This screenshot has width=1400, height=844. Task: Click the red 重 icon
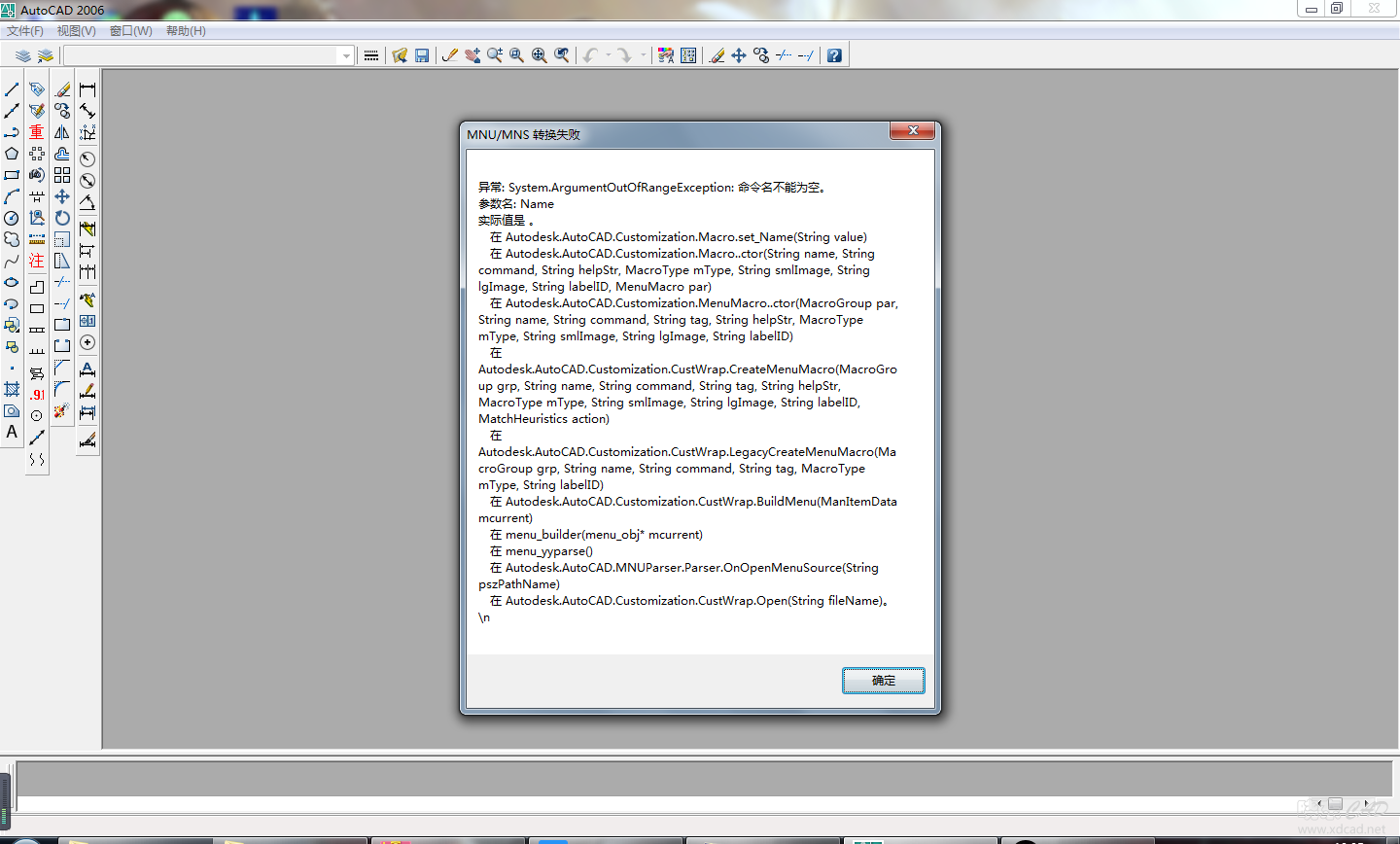(37, 132)
